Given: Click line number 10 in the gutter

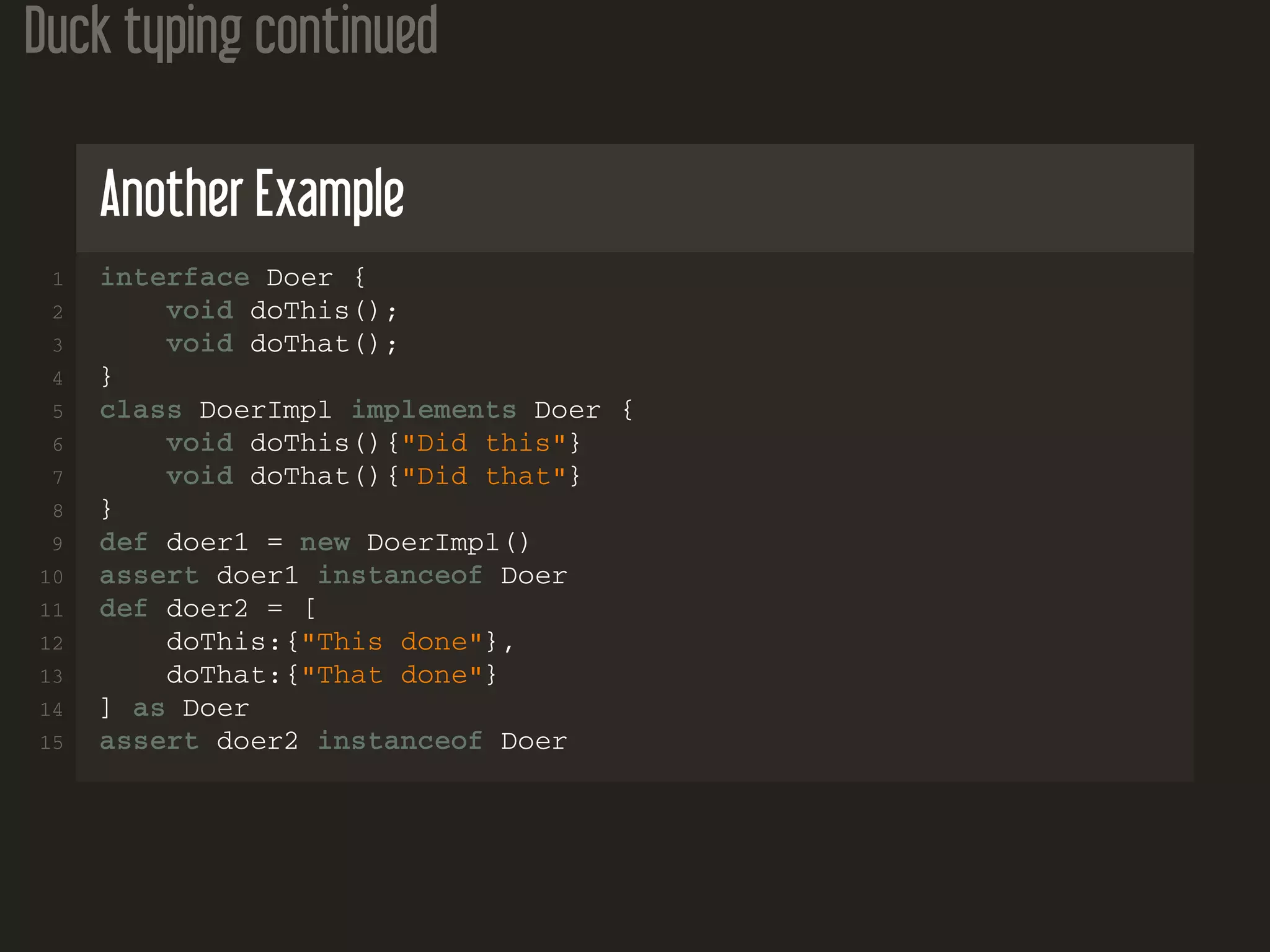Looking at the screenshot, I should pyautogui.click(x=51, y=577).
